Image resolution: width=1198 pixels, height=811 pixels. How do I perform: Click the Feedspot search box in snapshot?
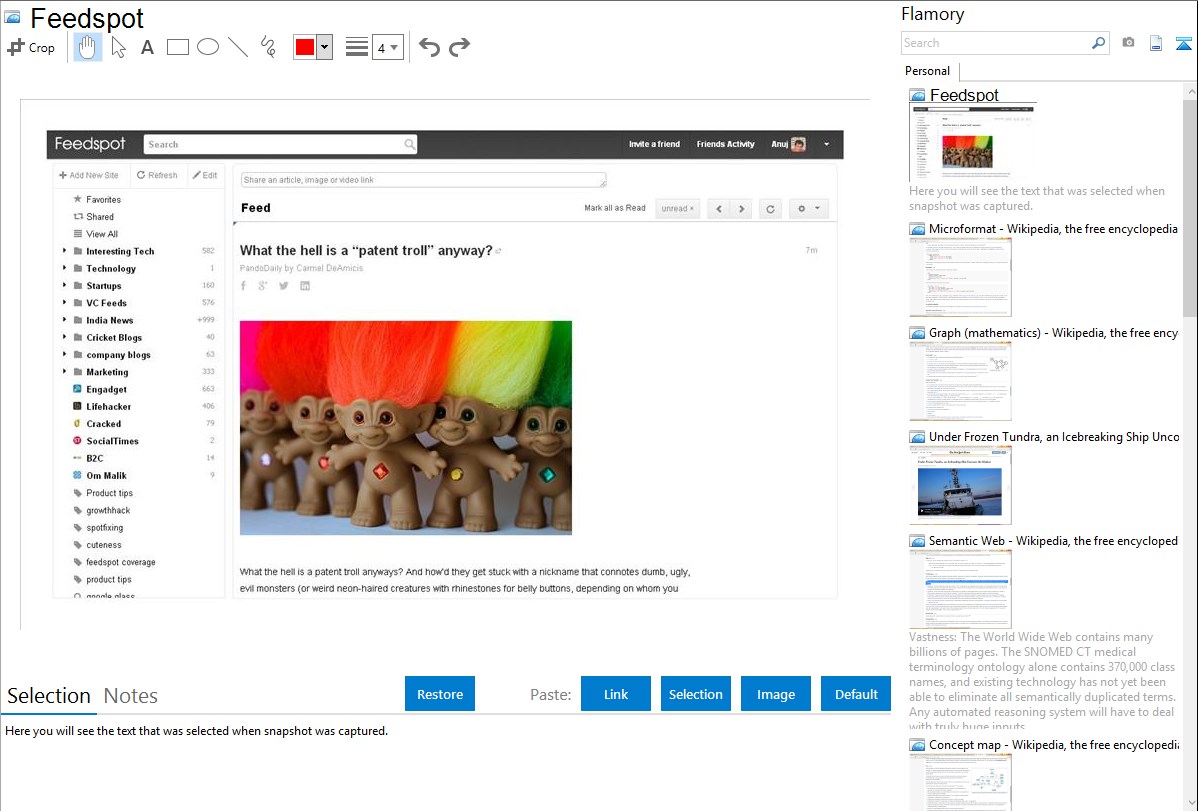(280, 144)
